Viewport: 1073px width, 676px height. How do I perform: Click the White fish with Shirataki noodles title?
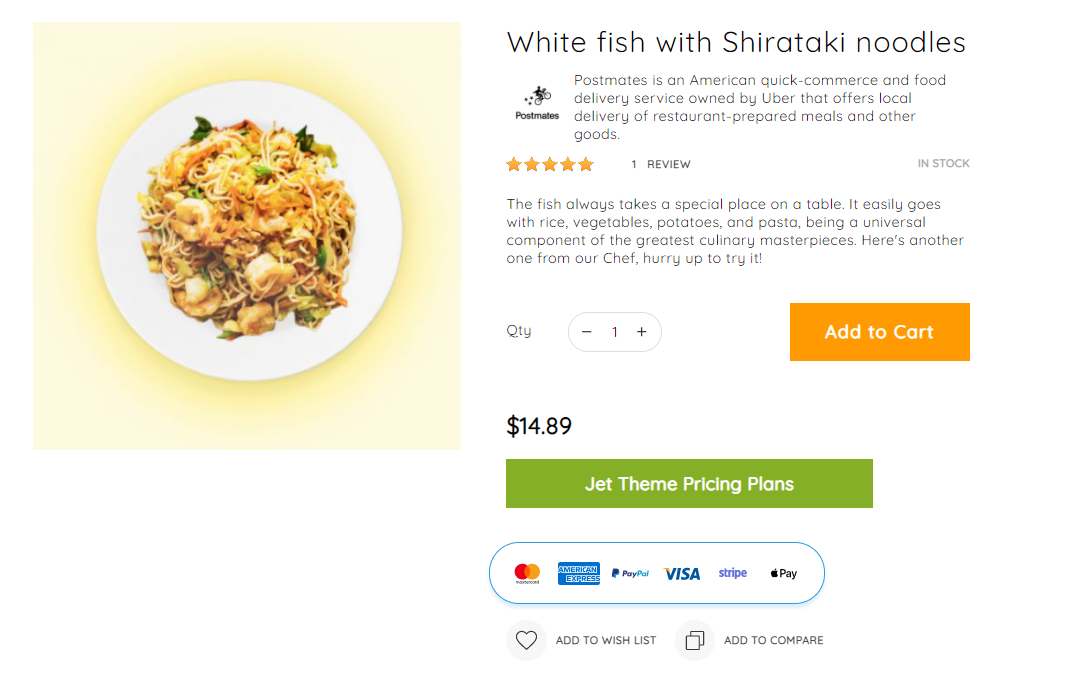[736, 42]
